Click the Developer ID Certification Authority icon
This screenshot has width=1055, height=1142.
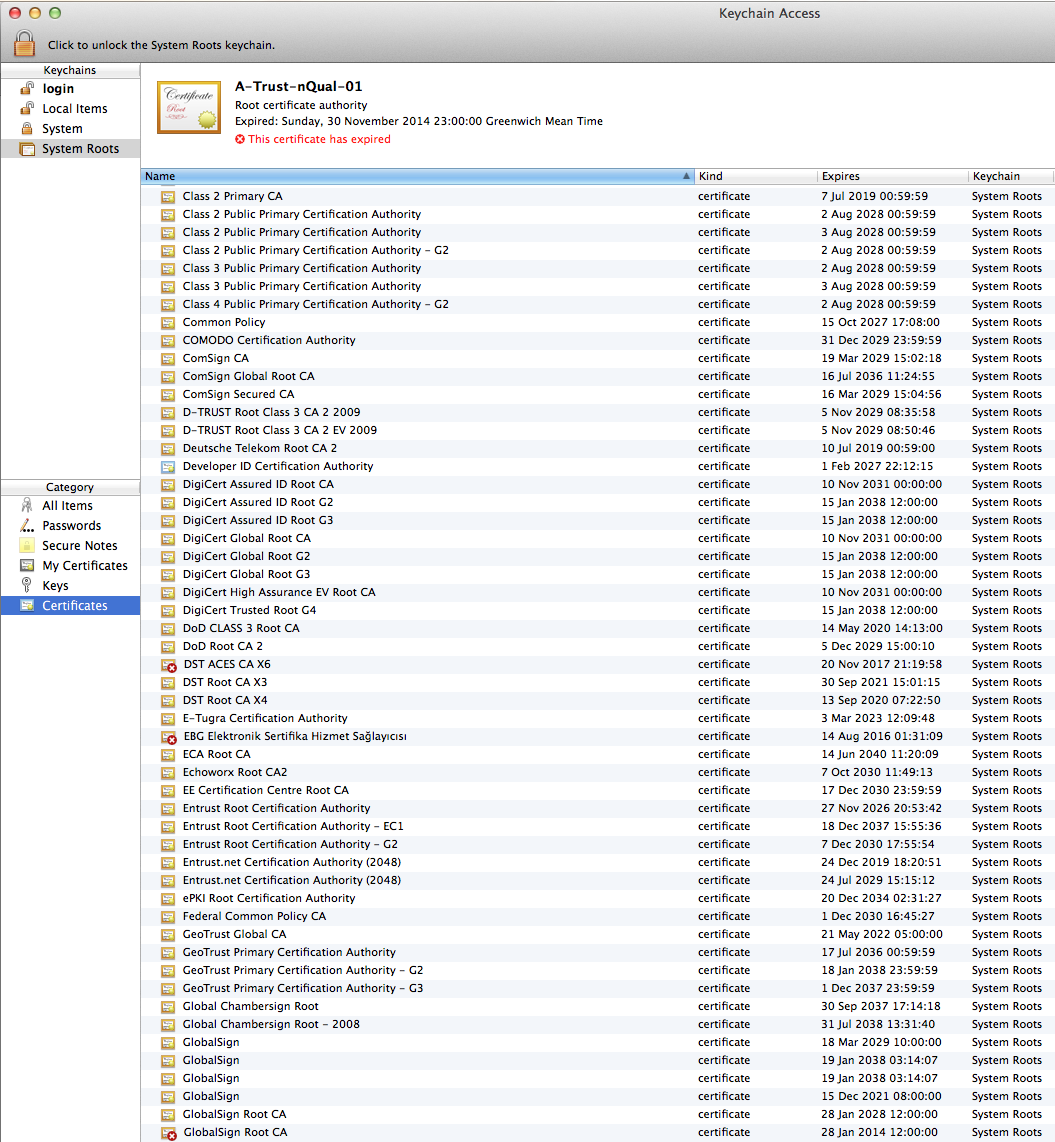(167, 467)
